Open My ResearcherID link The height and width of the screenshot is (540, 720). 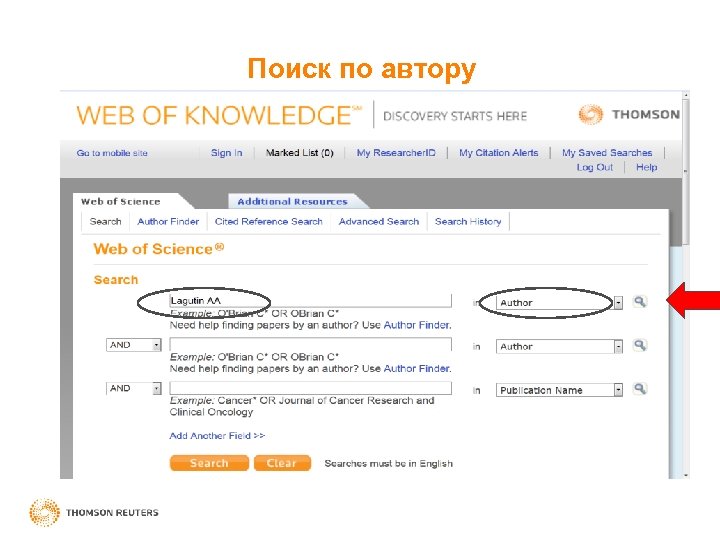click(x=396, y=153)
